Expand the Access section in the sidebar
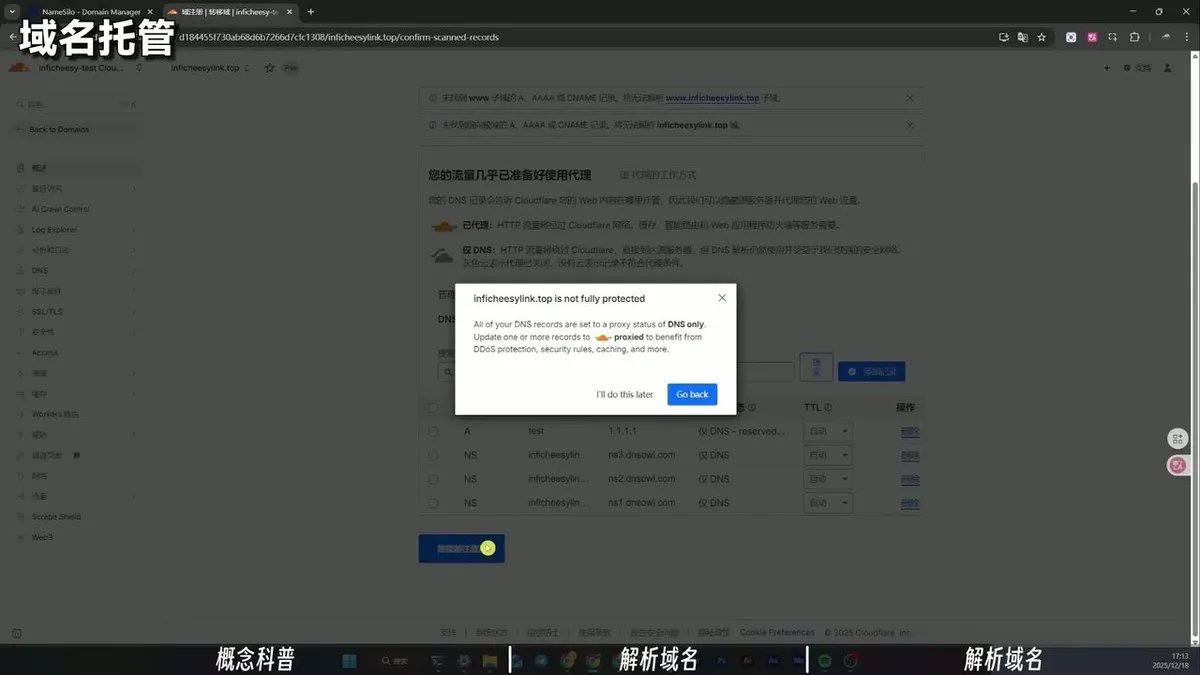The image size is (1200, 675). [46, 352]
